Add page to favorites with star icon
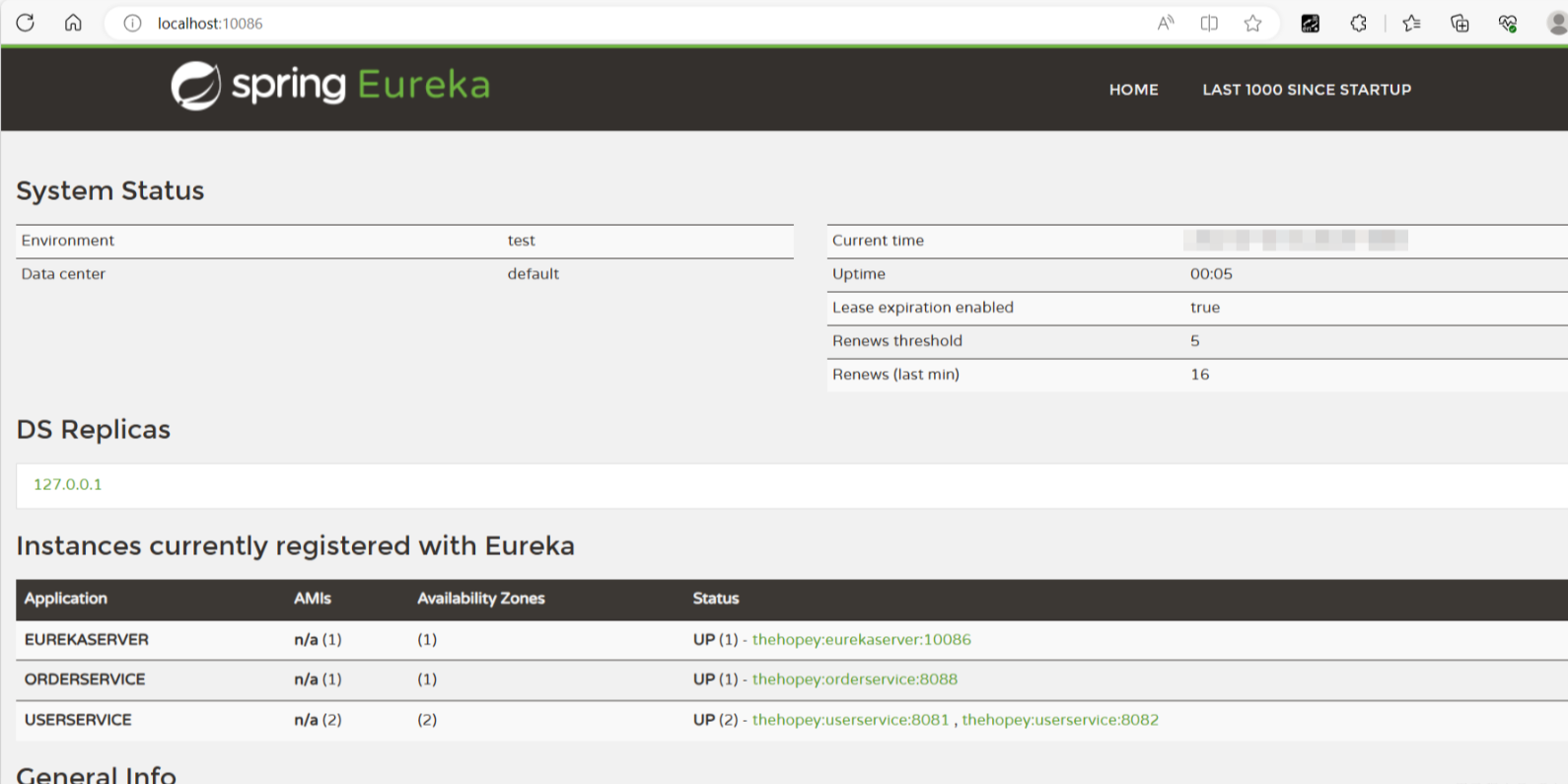The height and width of the screenshot is (784, 1568). pyautogui.click(x=1252, y=24)
